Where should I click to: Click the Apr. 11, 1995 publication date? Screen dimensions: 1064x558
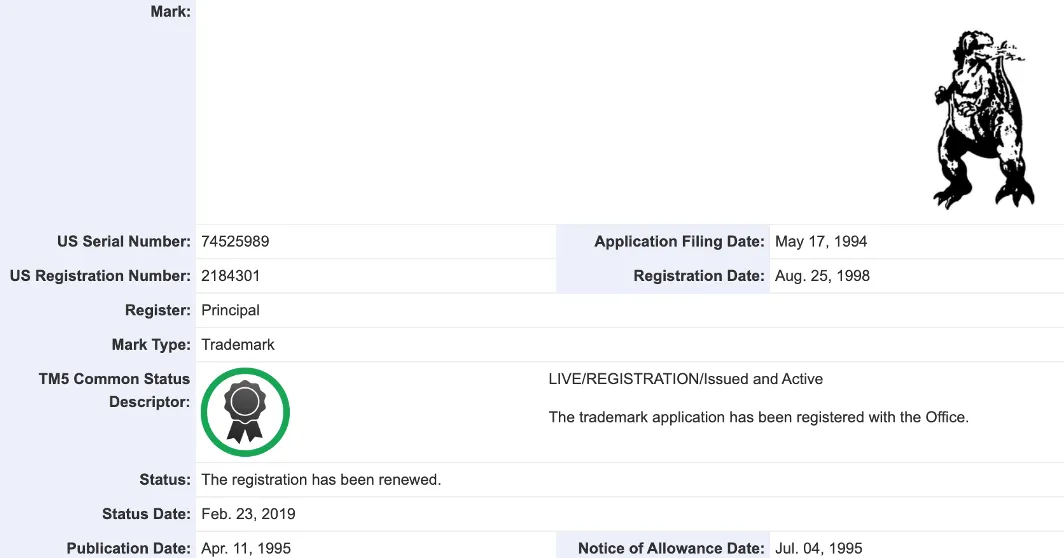tap(246, 548)
